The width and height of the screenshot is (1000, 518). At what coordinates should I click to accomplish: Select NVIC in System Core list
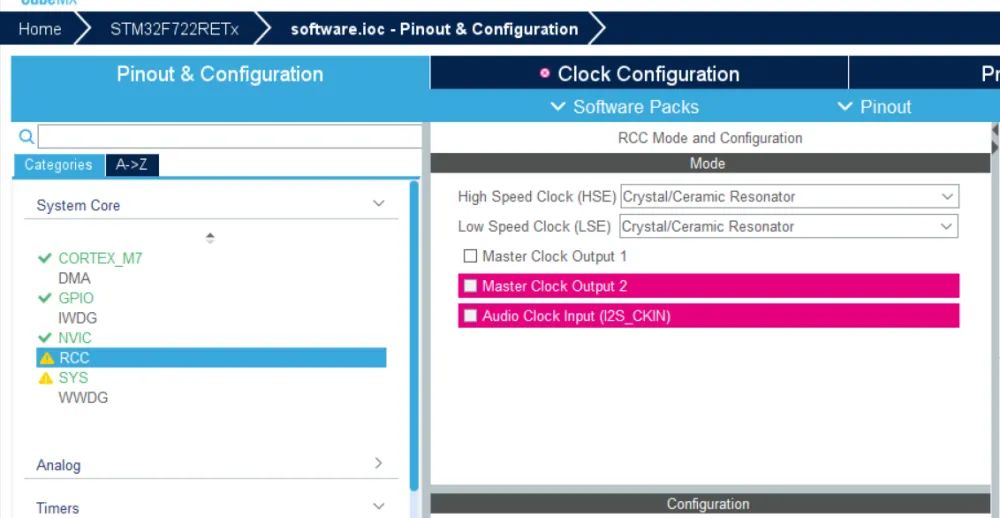click(x=75, y=337)
